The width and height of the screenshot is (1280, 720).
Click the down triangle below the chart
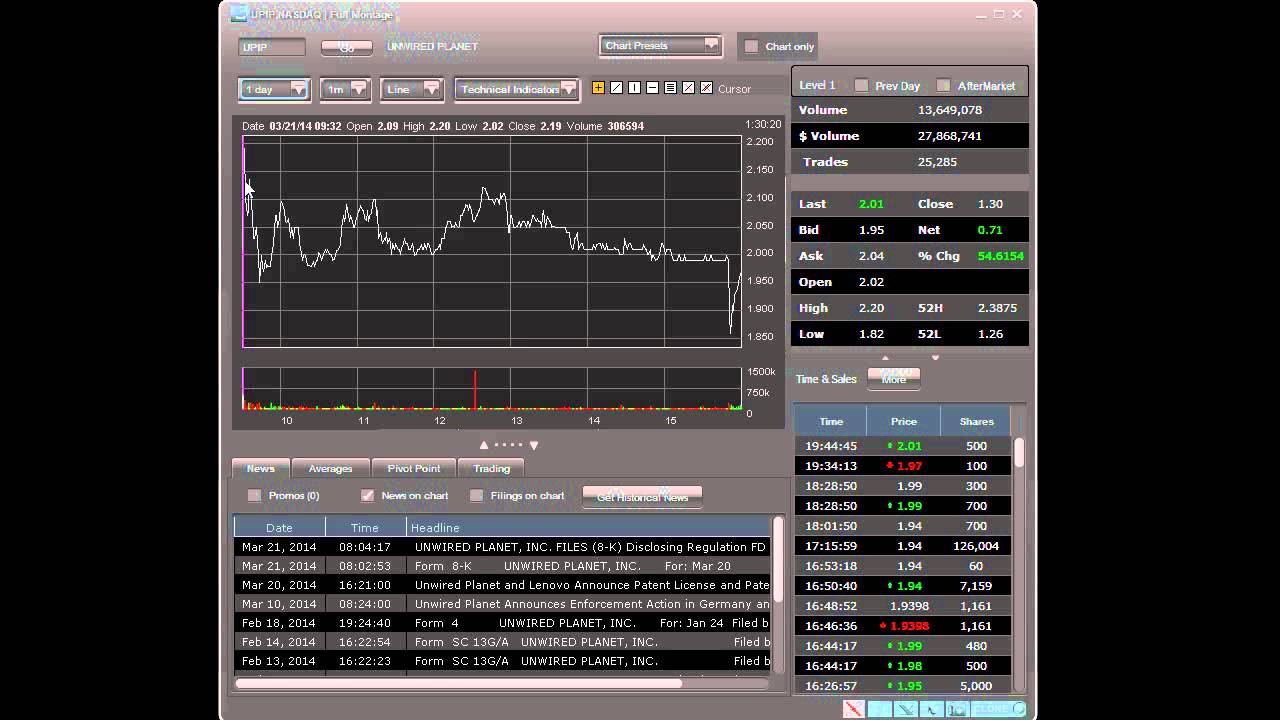(x=534, y=445)
